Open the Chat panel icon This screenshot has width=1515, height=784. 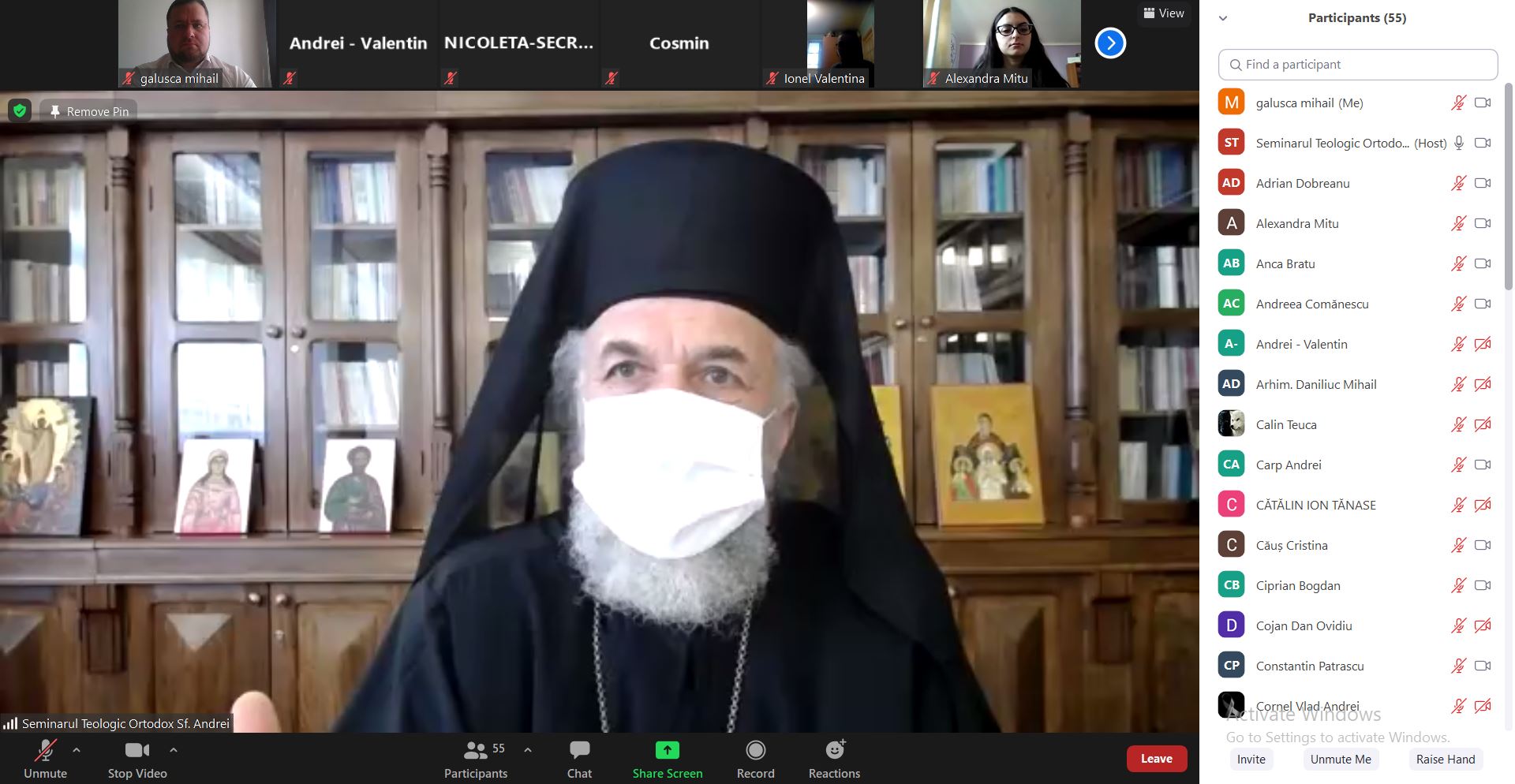tap(579, 750)
